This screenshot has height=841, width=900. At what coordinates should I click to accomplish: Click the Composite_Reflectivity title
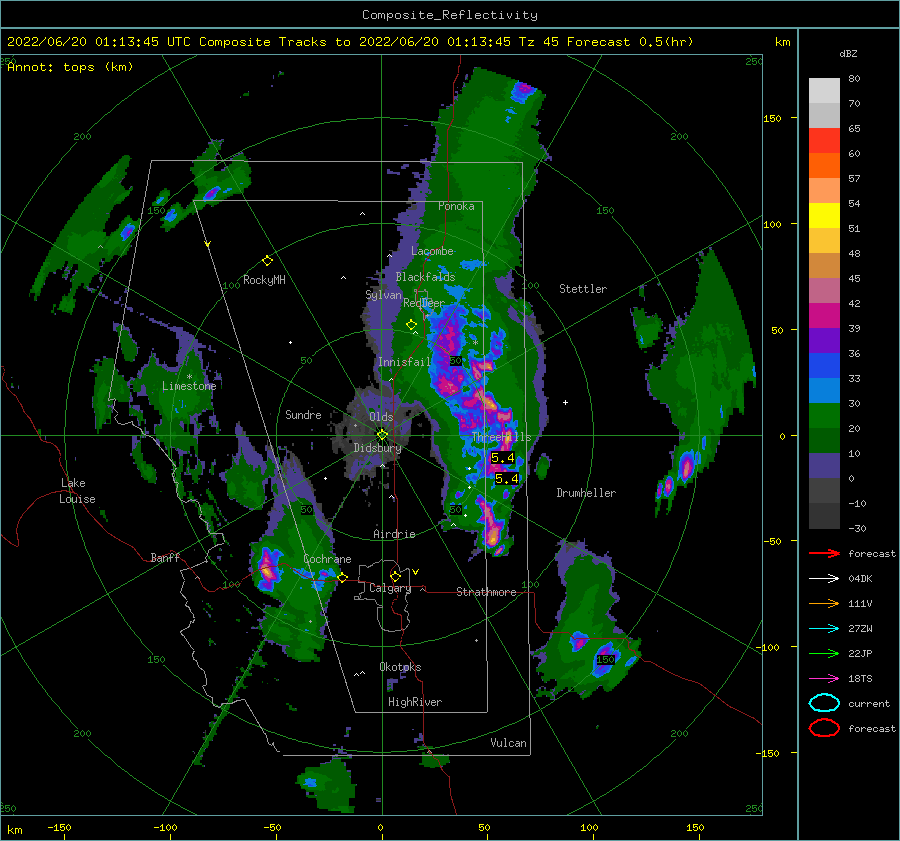449,15
